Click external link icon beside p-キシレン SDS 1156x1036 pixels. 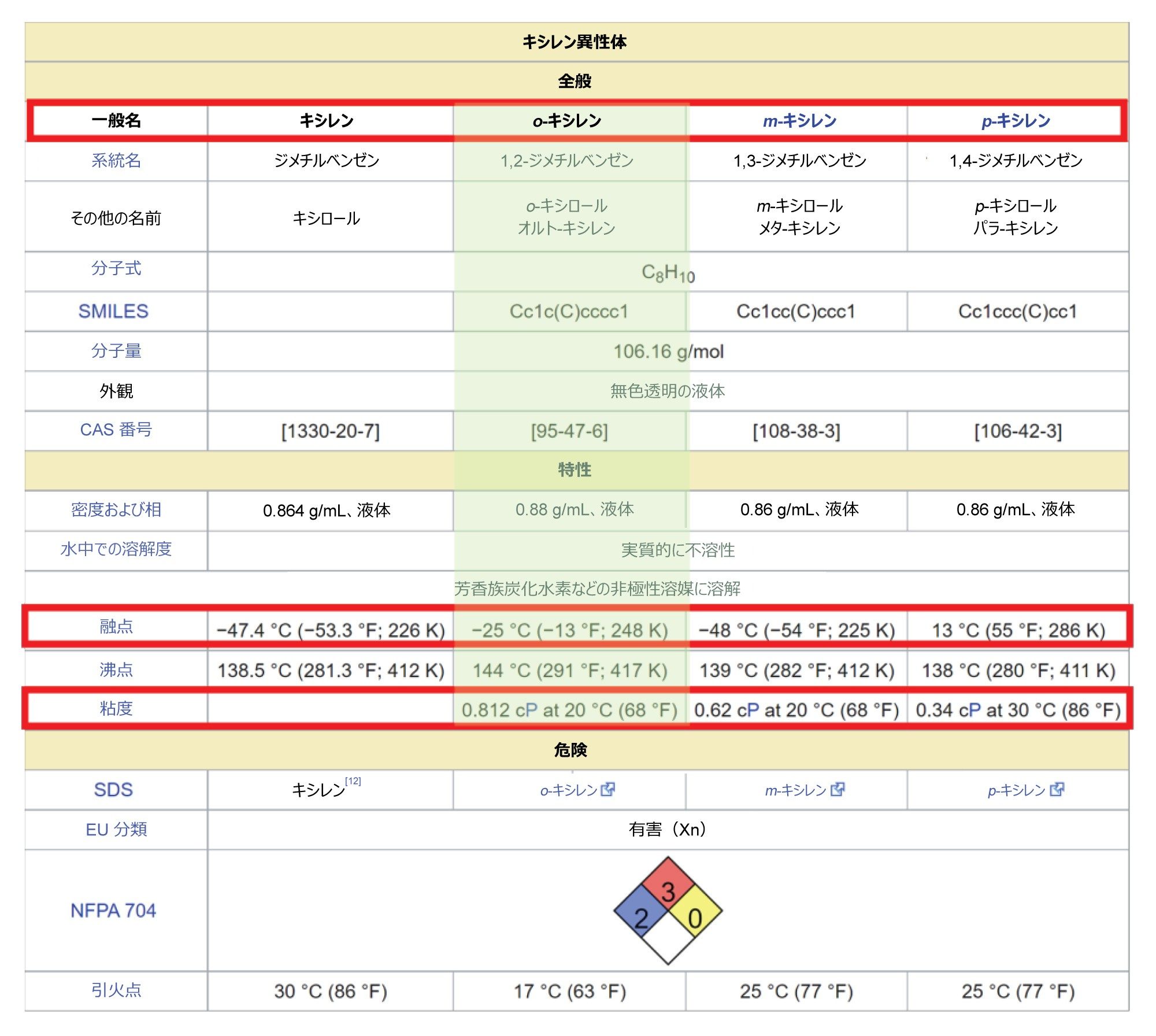1057,790
